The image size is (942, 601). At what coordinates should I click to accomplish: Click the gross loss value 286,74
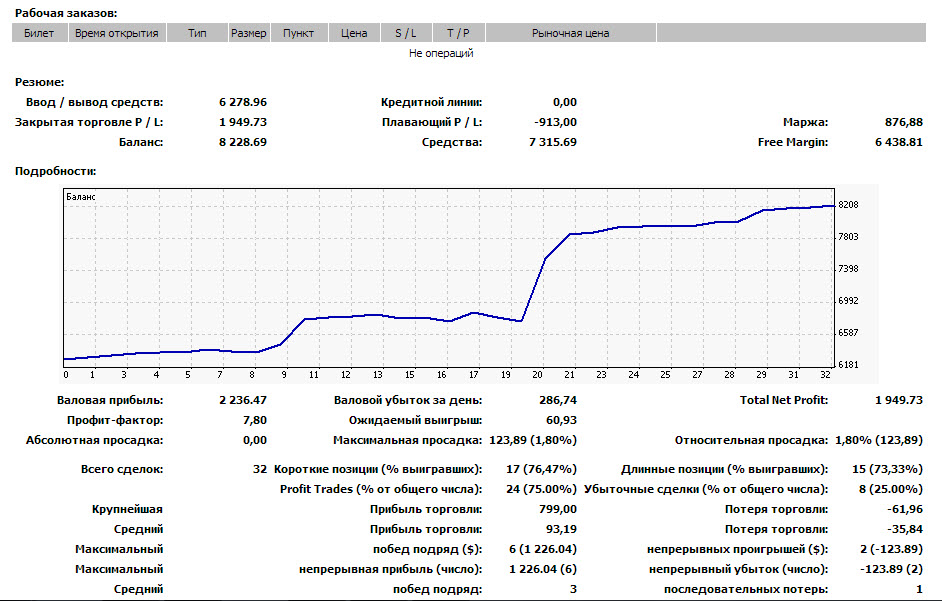point(558,400)
